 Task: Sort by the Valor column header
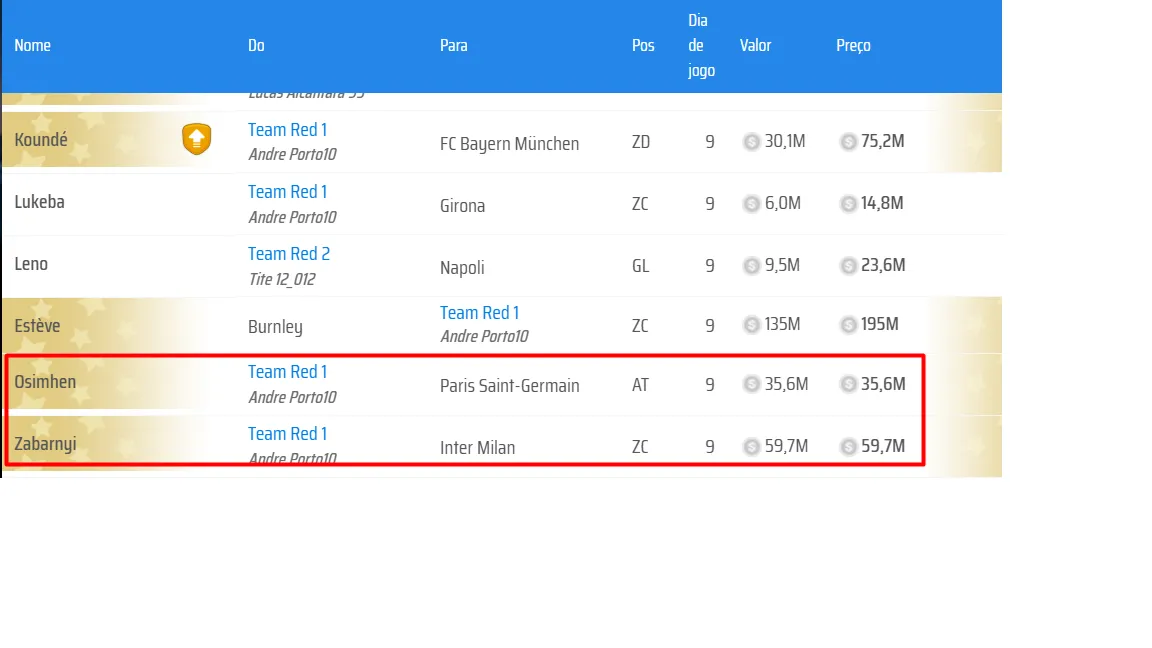(755, 46)
